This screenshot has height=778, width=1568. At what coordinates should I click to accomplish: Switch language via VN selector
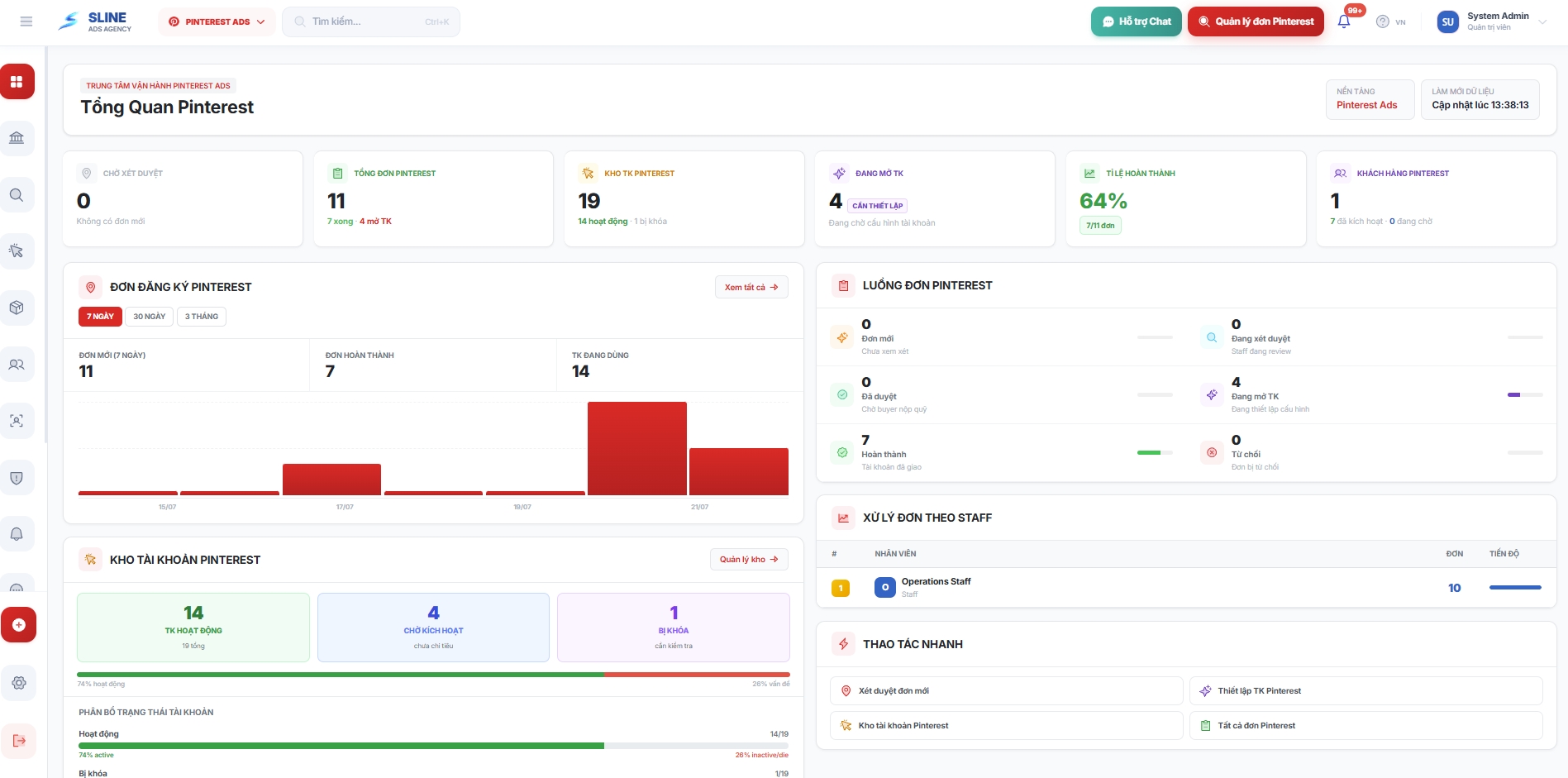pos(1400,22)
